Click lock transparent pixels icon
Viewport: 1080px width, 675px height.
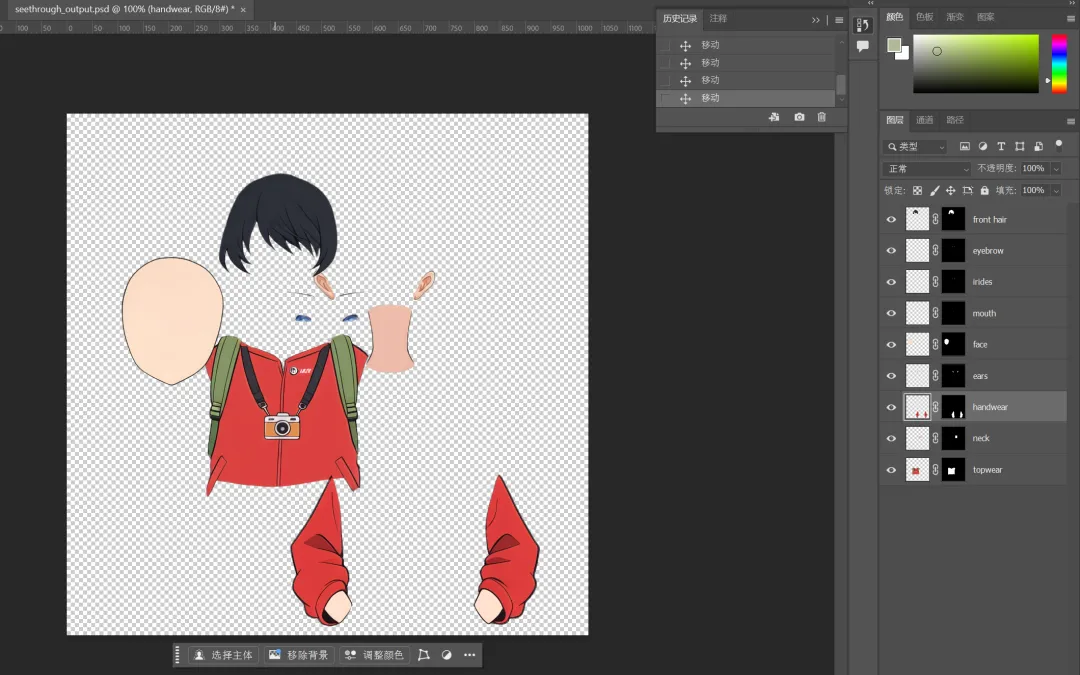coord(917,190)
